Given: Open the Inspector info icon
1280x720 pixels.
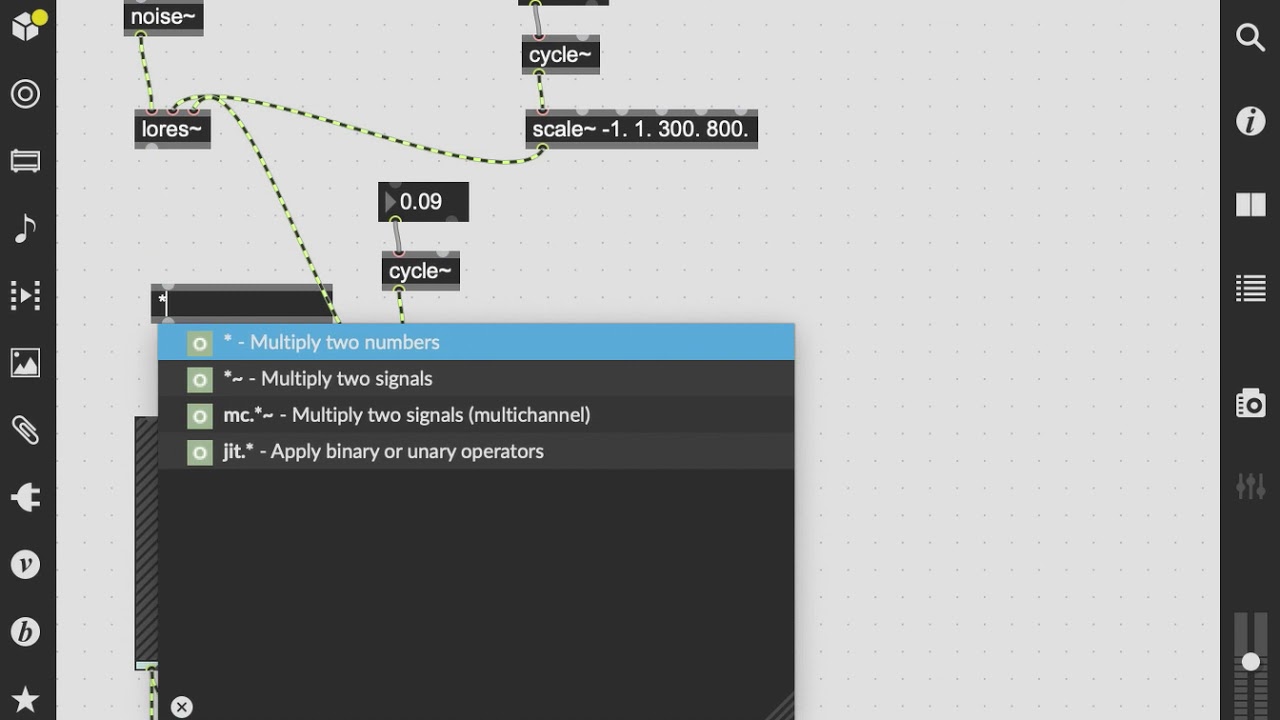Looking at the screenshot, I should [1250, 122].
